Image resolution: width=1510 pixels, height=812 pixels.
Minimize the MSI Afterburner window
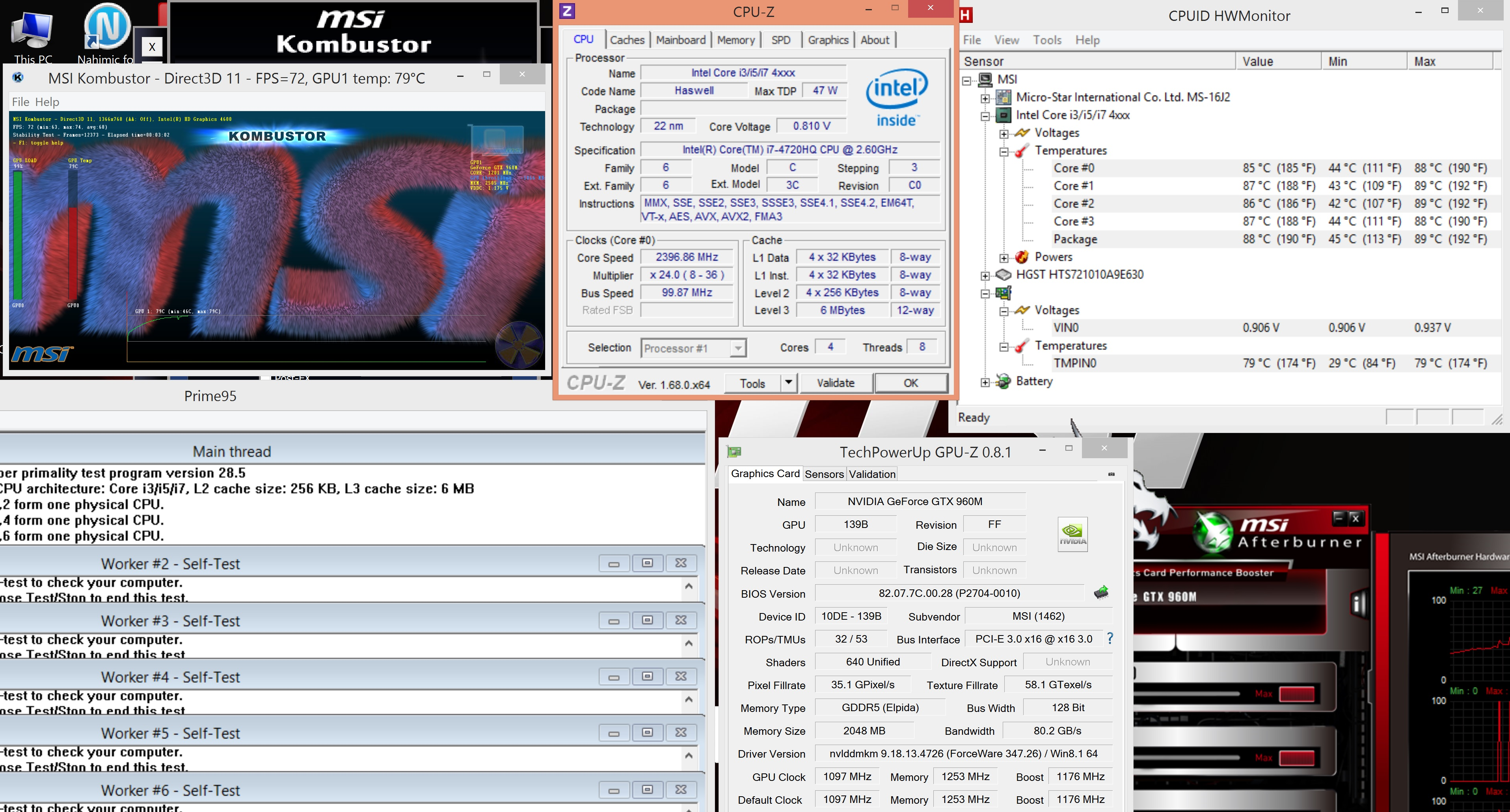pyautogui.click(x=1338, y=518)
